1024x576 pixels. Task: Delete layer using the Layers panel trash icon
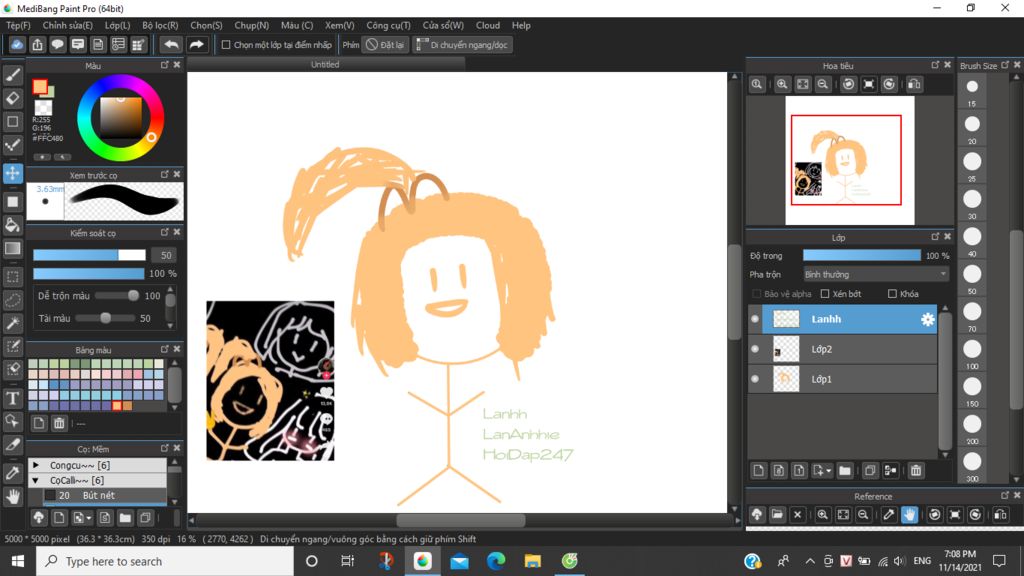(916, 470)
